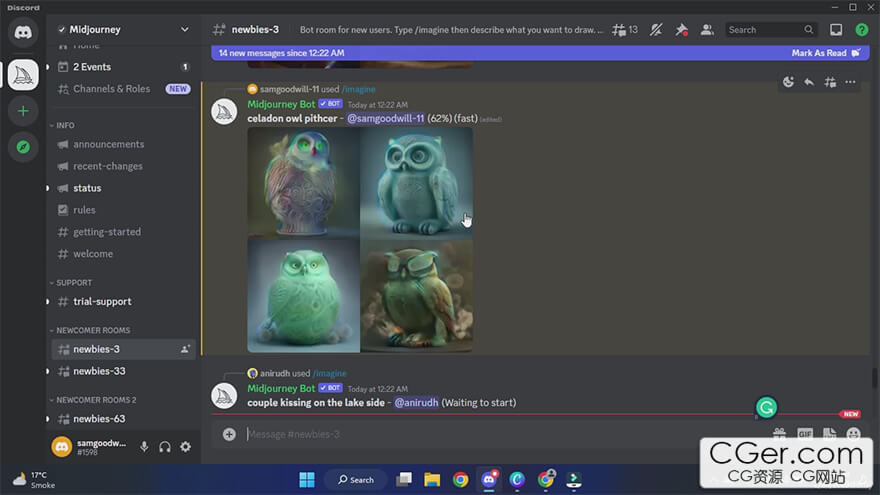Click /imagine link by anirudh
The height and width of the screenshot is (495, 880).
point(329,373)
